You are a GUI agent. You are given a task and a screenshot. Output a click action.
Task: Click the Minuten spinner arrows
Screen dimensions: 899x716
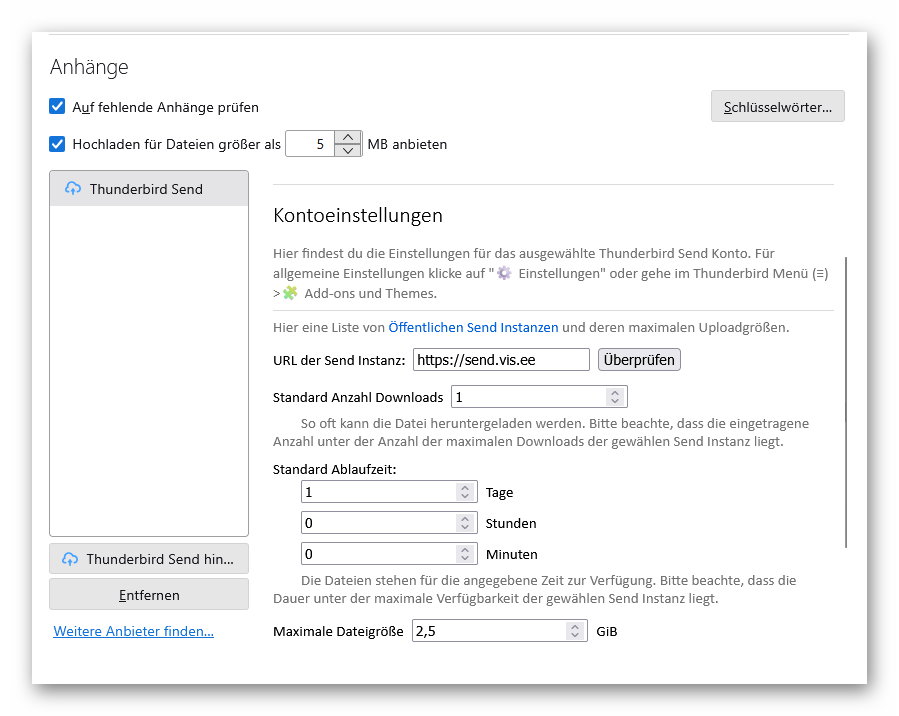coord(465,554)
